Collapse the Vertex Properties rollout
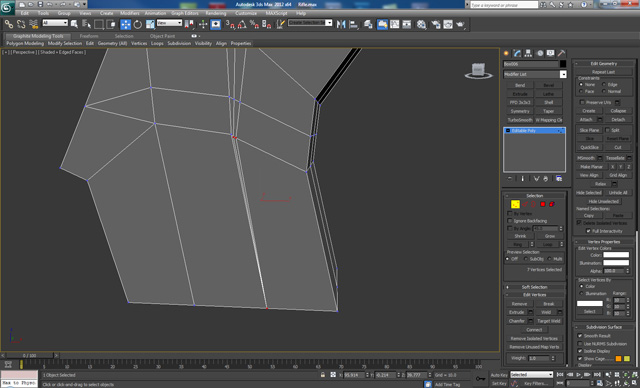The width and height of the screenshot is (640, 388). tap(604, 242)
